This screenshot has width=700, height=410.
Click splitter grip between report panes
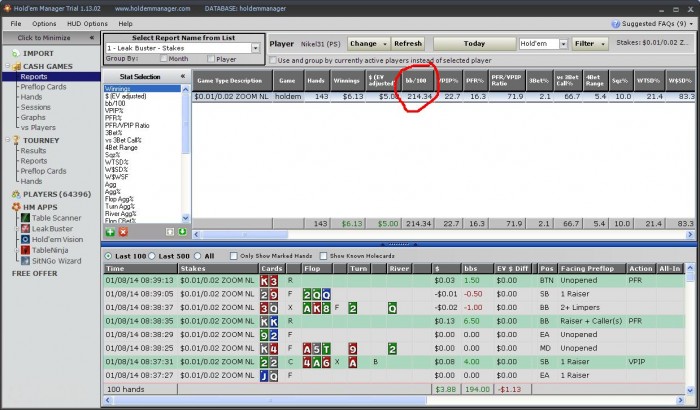point(399,244)
